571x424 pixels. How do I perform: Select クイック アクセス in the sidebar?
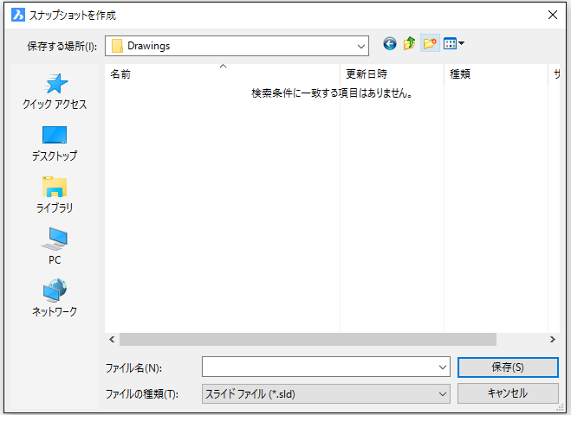pyautogui.click(x=55, y=91)
